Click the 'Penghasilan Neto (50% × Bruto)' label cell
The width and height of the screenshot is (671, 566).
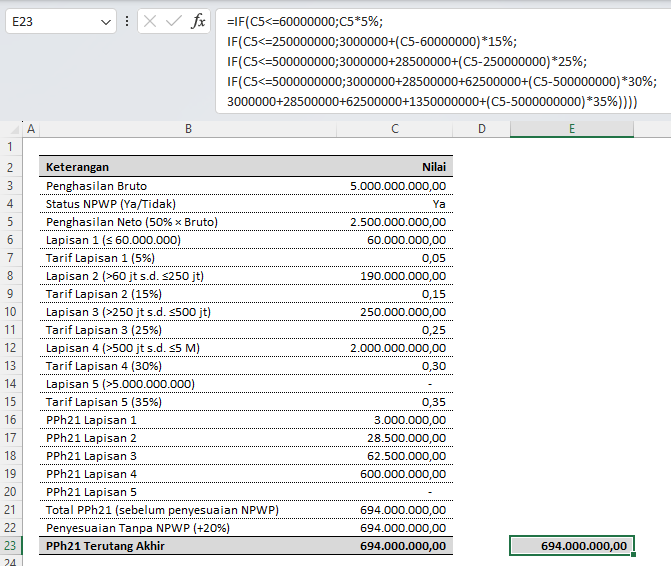[188, 221]
